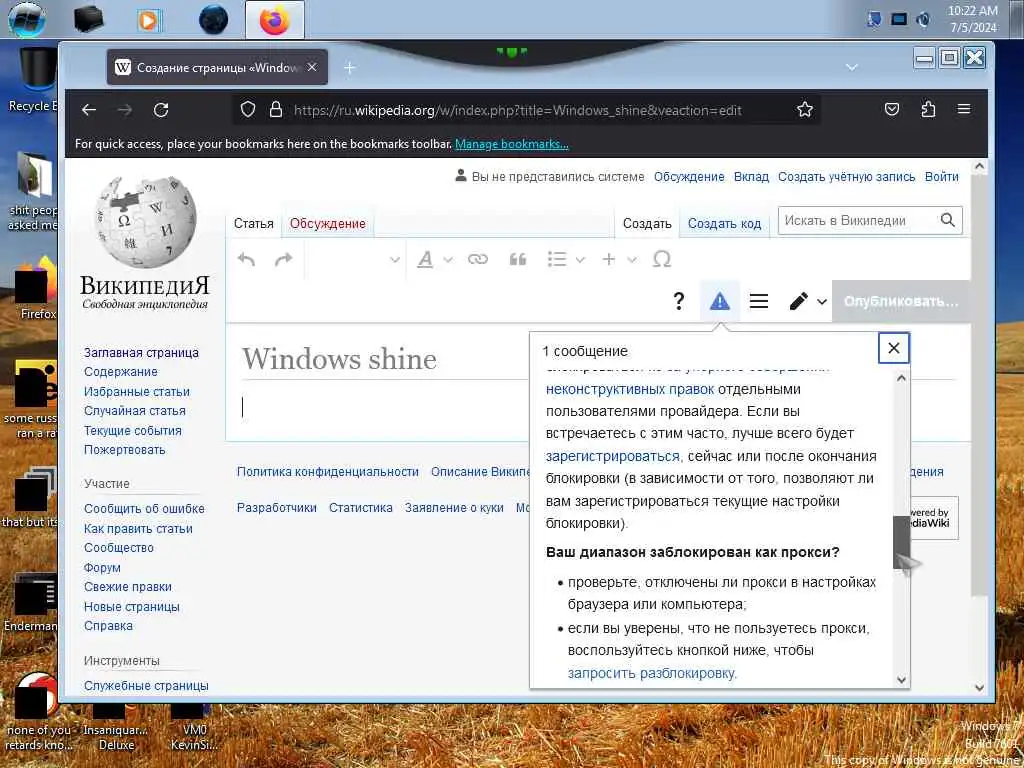
Task: Open the page options hamburger menu
Action: click(x=759, y=301)
